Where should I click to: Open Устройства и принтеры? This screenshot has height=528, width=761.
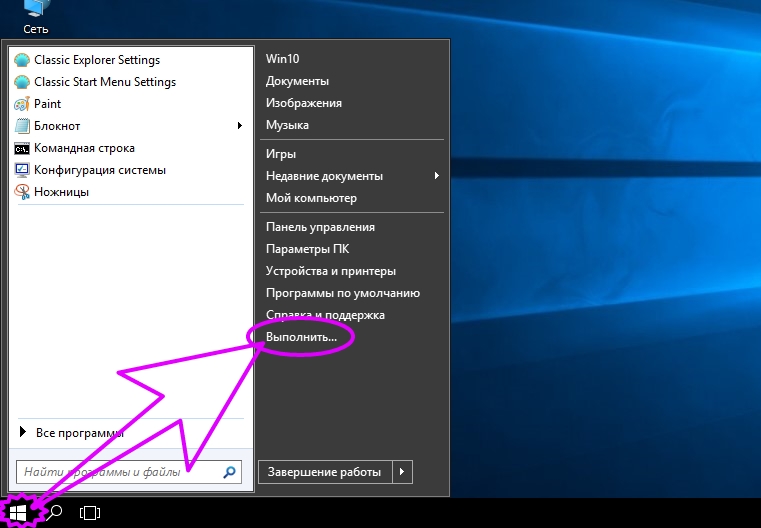click(x=330, y=271)
